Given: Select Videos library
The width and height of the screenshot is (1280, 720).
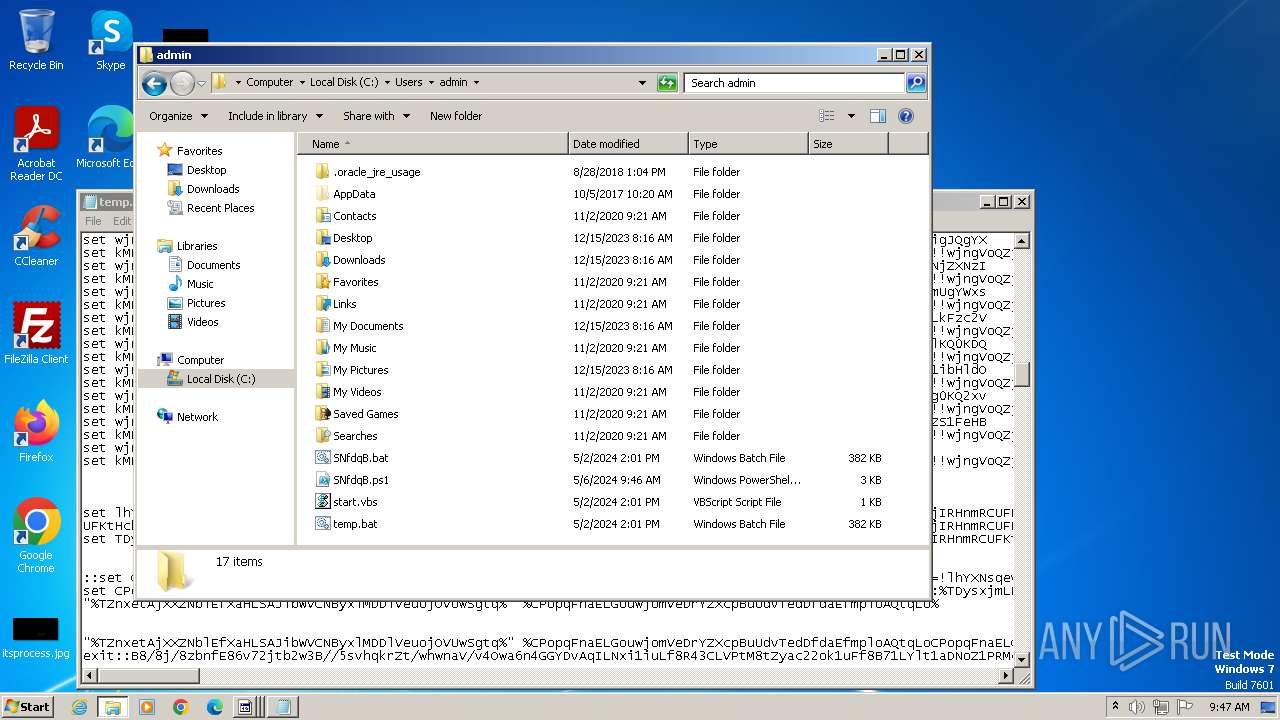Looking at the screenshot, I should (202, 322).
